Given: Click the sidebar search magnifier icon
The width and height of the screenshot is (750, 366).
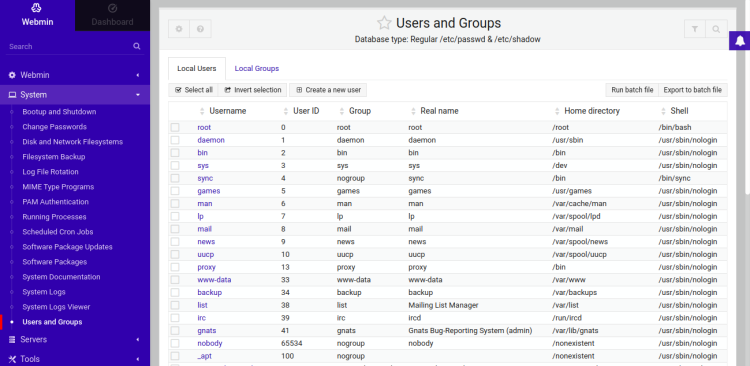Looking at the screenshot, I should 137,46.
